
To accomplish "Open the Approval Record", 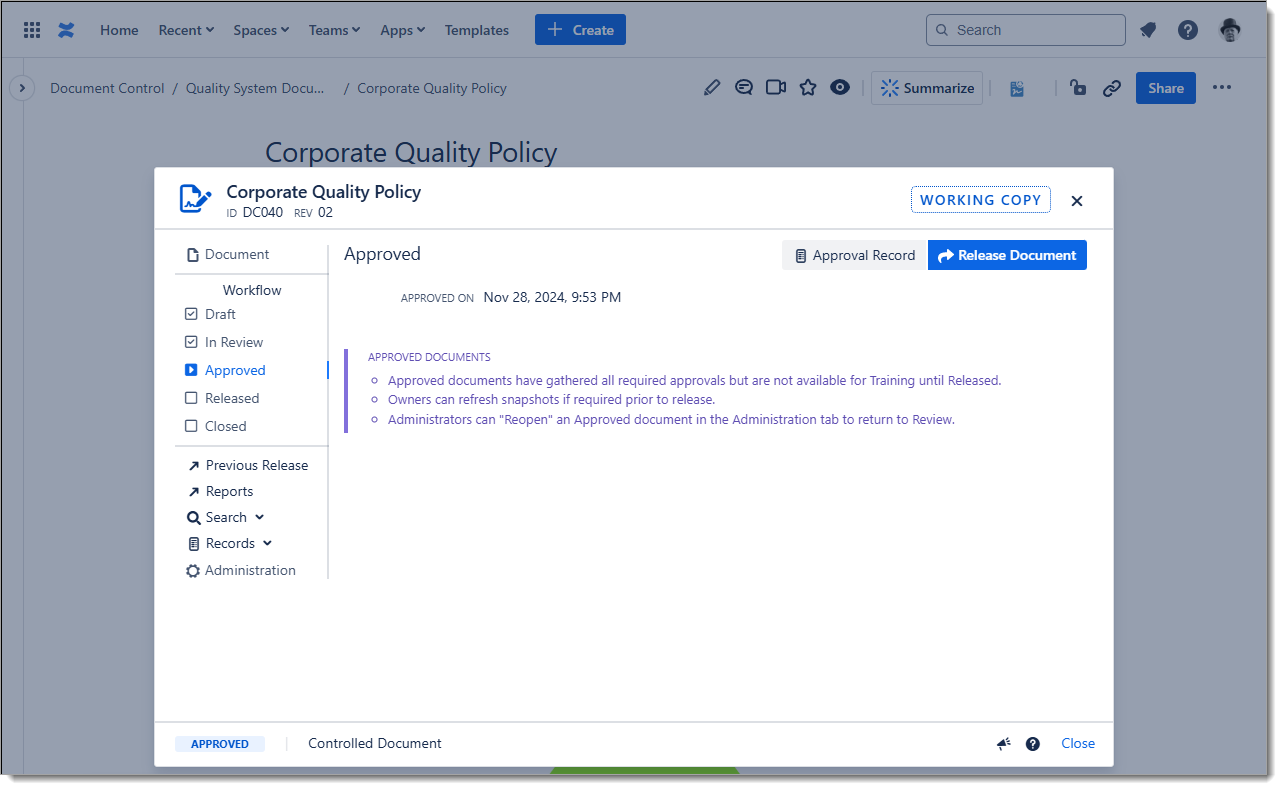I will pos(855,255).
